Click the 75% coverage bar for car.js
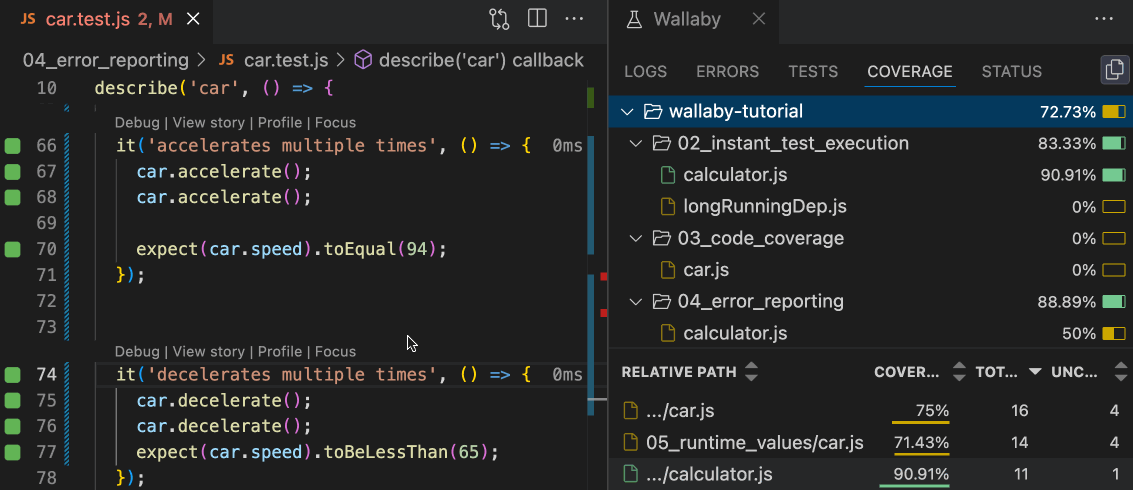The width and height of the screenshot is (1133, 490). (x=920, y=412)
